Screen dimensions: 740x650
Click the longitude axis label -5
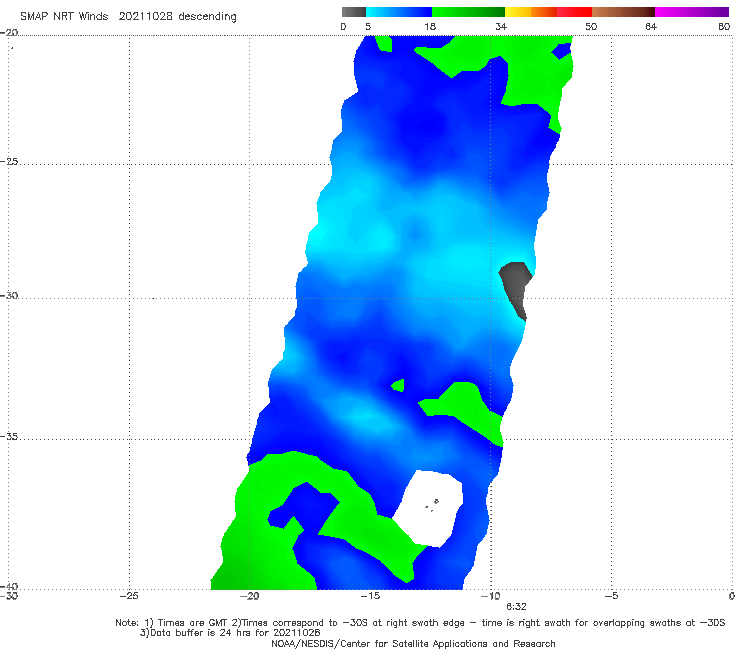[611, 596]
